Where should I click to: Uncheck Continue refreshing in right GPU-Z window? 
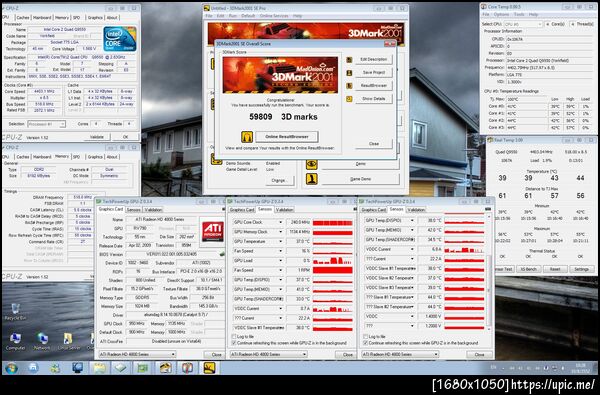click(x=365, y=343)
